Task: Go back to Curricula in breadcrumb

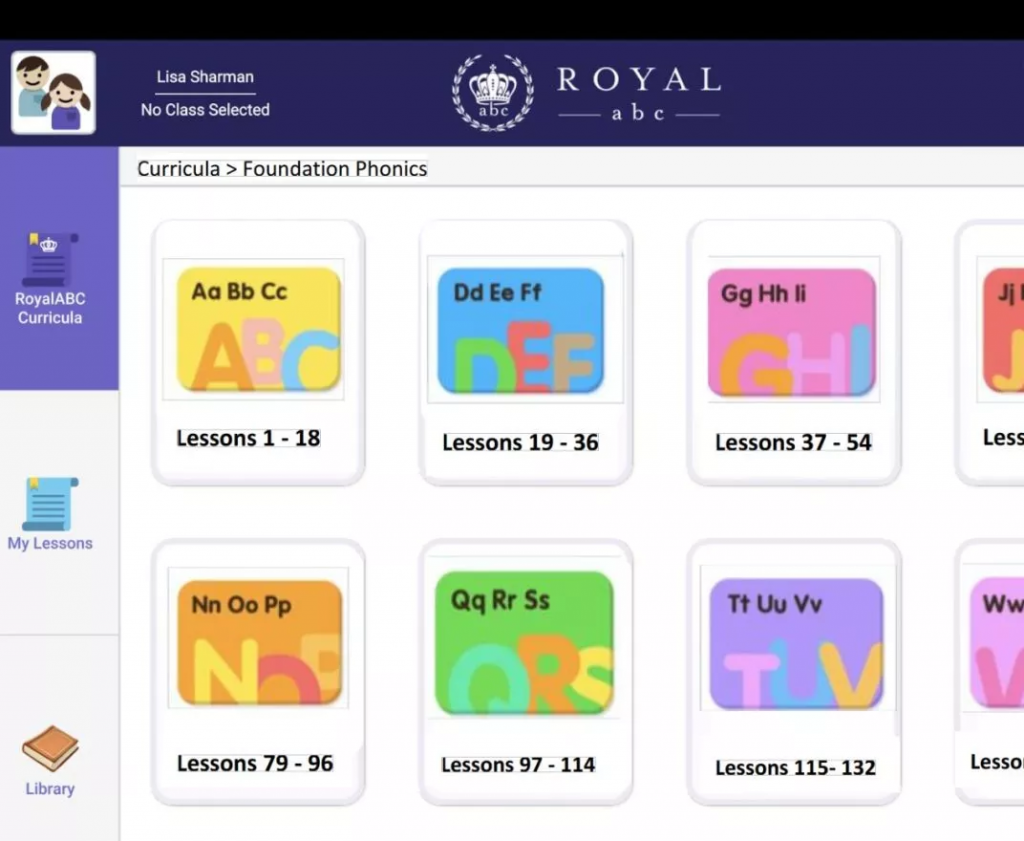Action: click(x=178, y=168)
